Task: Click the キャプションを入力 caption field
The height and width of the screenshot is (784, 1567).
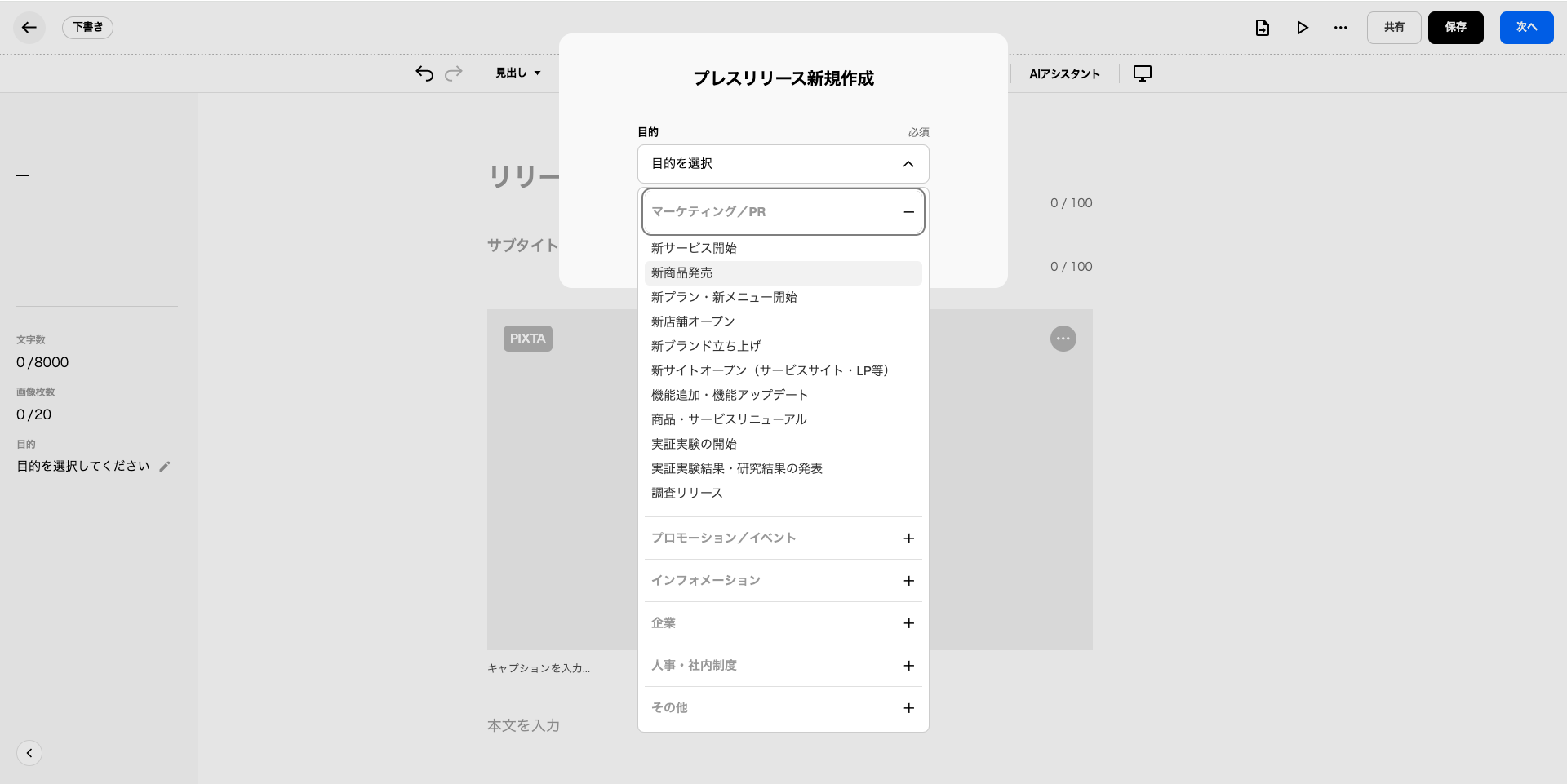Action: [x=539, y=668]
